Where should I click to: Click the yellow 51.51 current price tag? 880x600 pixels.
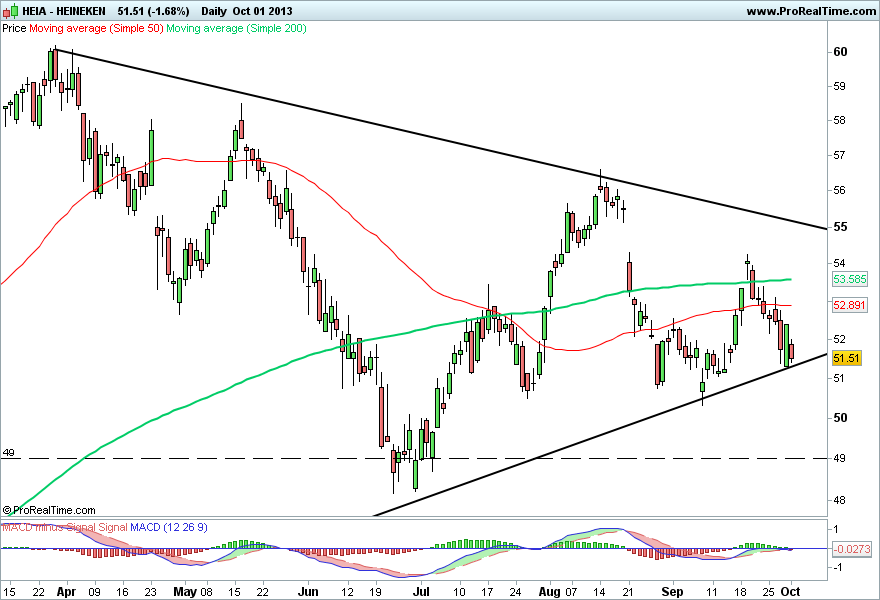click(x=846, y=358)
